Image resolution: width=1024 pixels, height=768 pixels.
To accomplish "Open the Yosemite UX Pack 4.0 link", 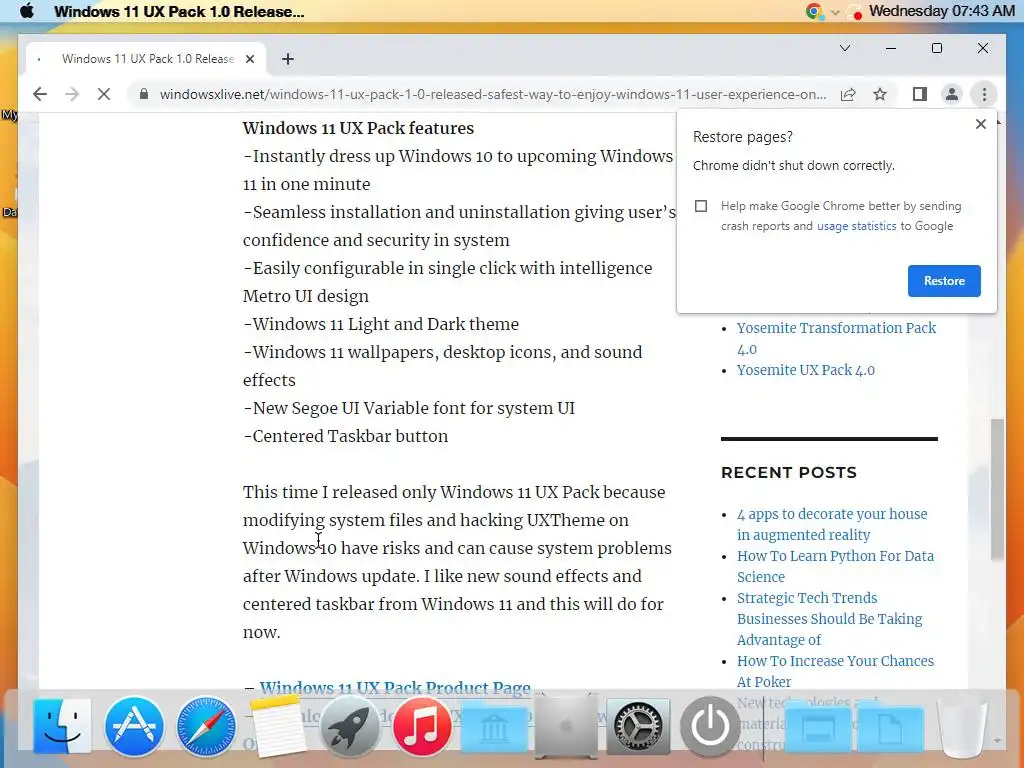I will [805, 370].
